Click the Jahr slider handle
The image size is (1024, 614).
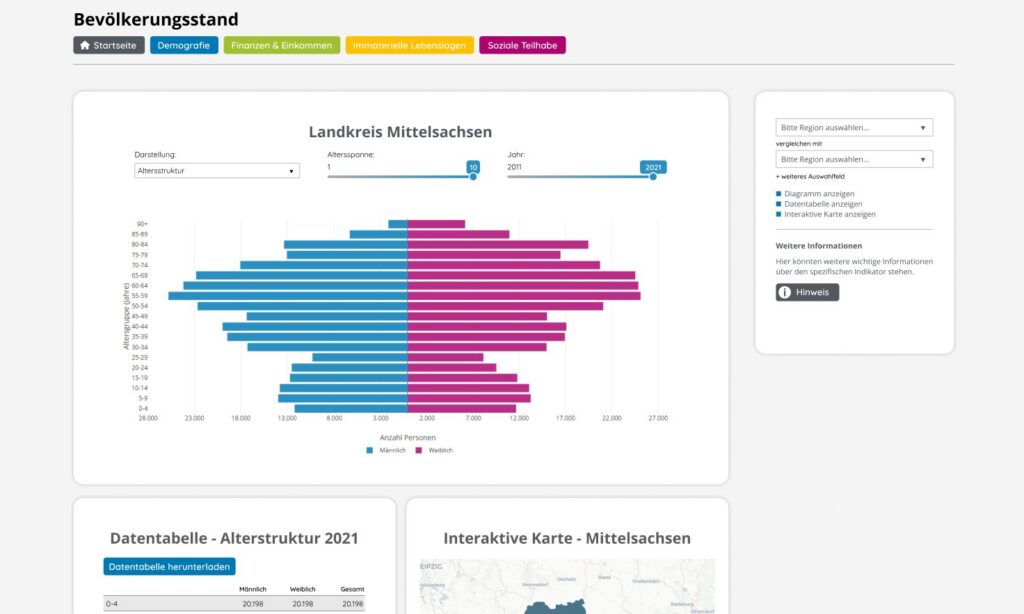(x=652, y=176)
